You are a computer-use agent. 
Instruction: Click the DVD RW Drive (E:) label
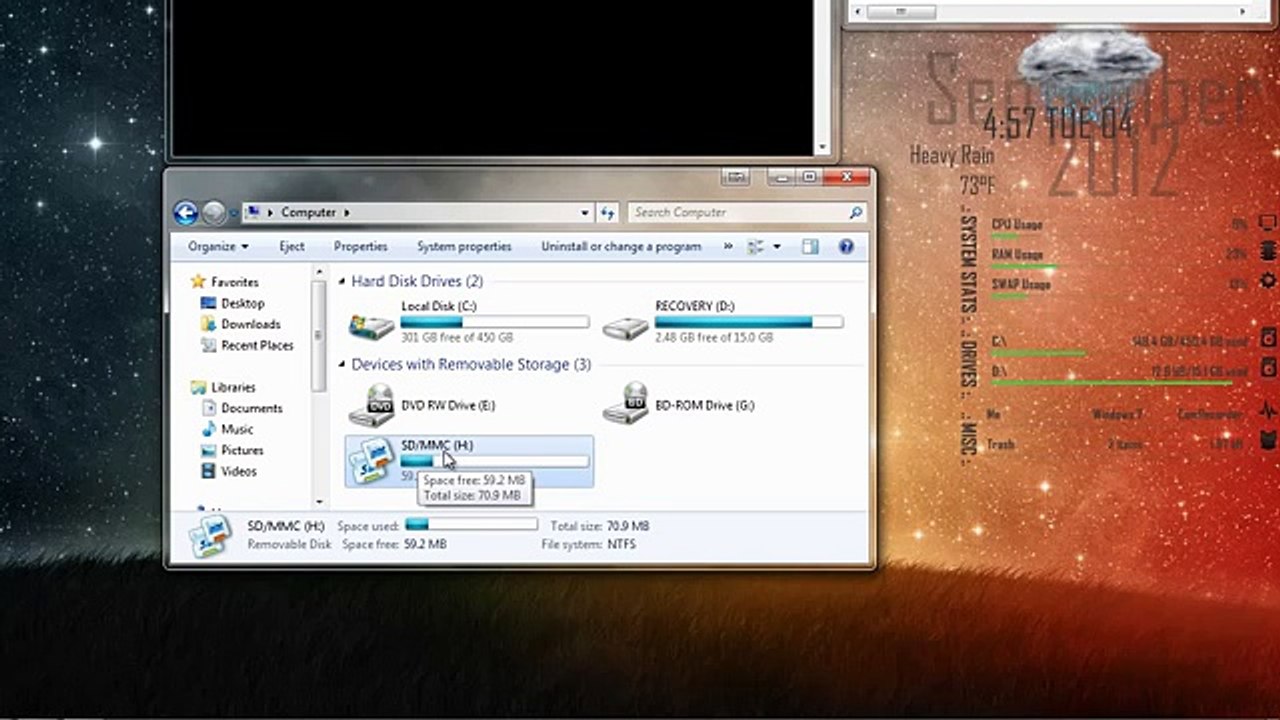pos(448,405)
